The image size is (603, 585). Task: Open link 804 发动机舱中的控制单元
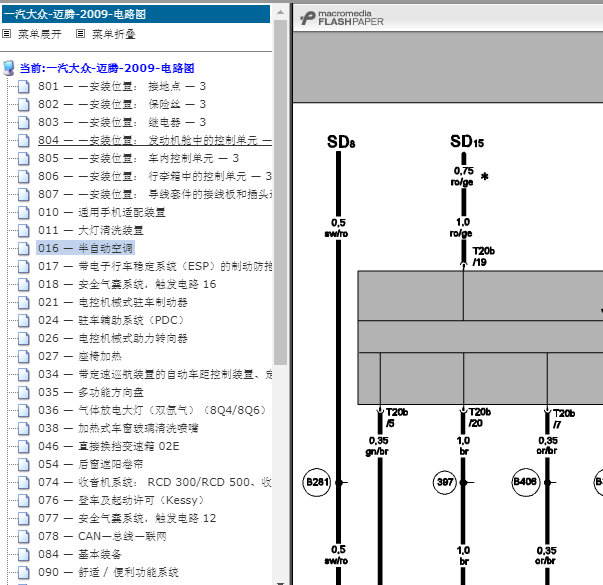pos(155,140)
